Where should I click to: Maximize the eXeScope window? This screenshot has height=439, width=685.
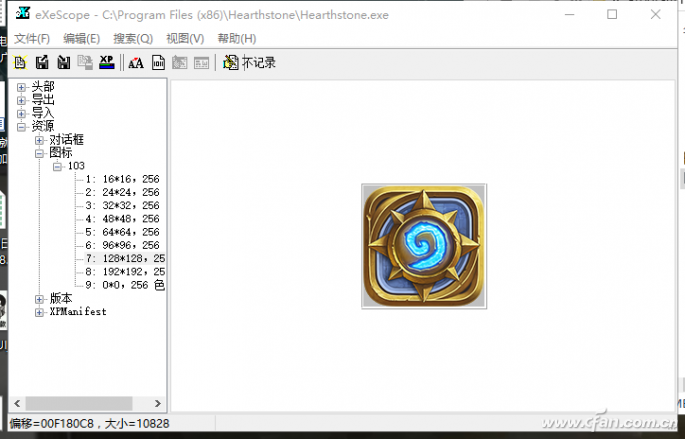point(612,14)
